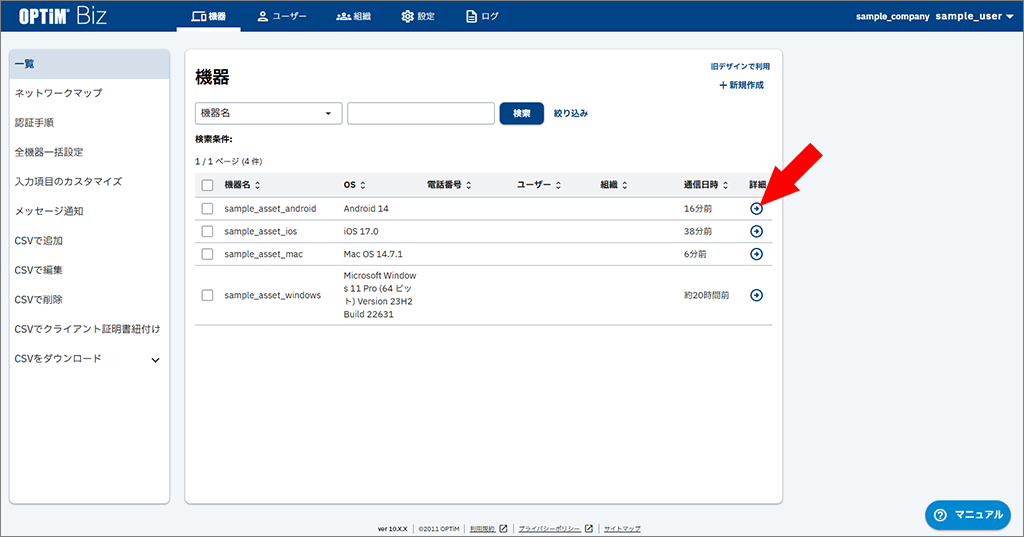Check the sample_asset_android row checkbox
The image size is (1024, 537).
pos(207,208)
